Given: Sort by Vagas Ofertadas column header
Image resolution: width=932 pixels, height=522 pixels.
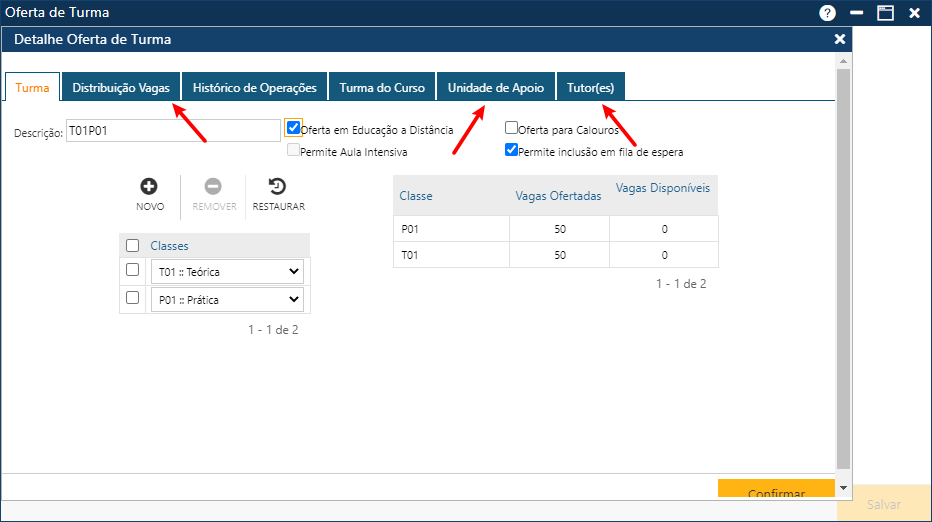Looking at the screenshot, I should 558,196.
